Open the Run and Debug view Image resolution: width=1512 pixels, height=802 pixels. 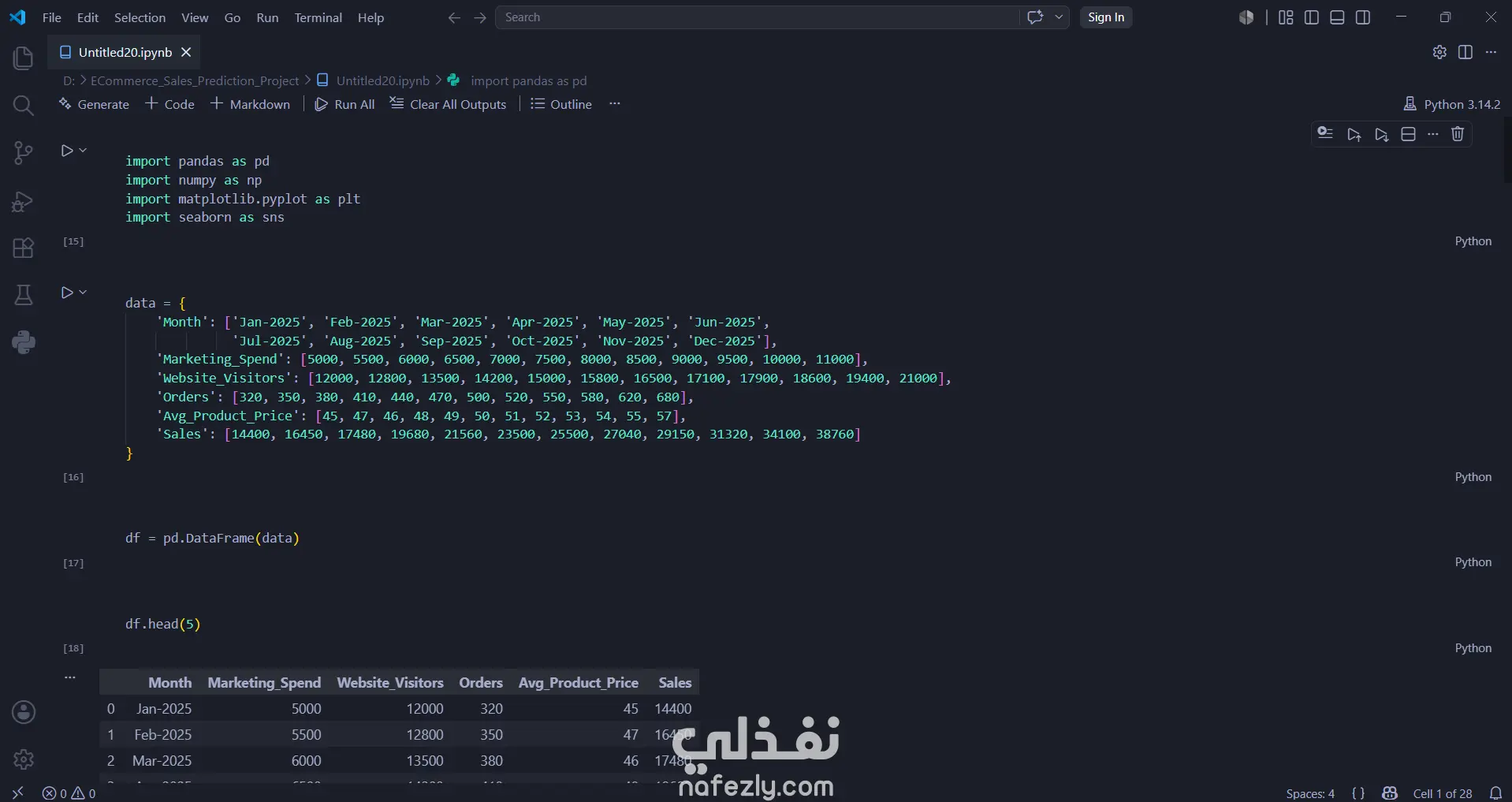coord(24,202)
